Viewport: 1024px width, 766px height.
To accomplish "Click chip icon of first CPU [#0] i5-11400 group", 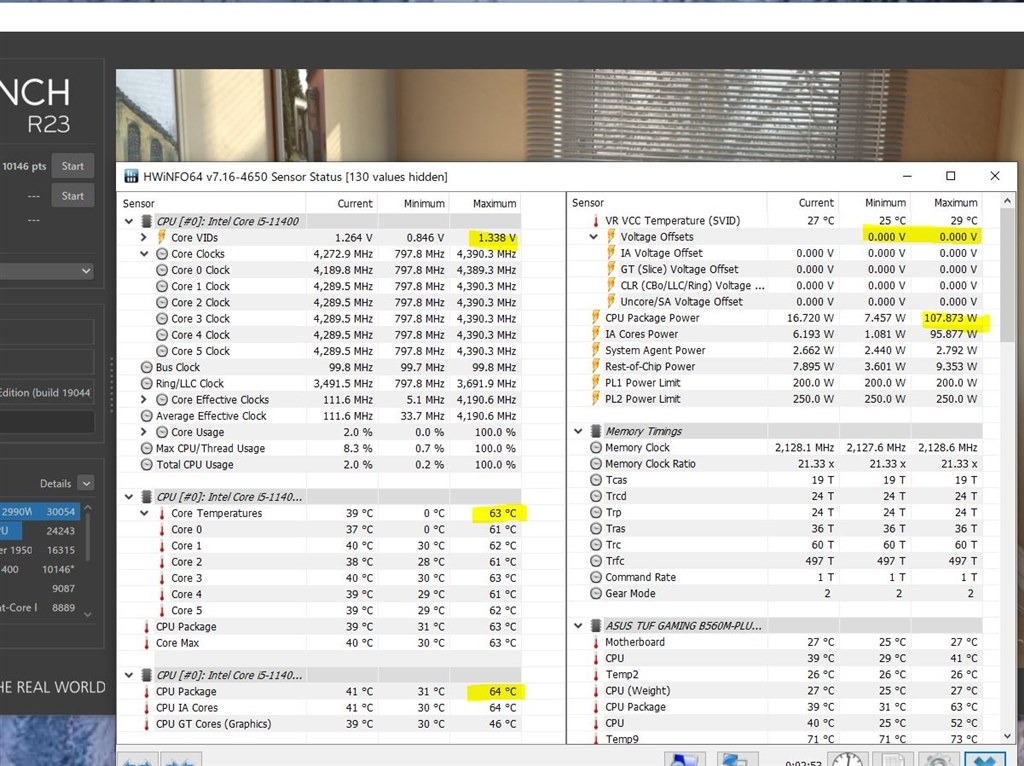I will coord(147,221).
